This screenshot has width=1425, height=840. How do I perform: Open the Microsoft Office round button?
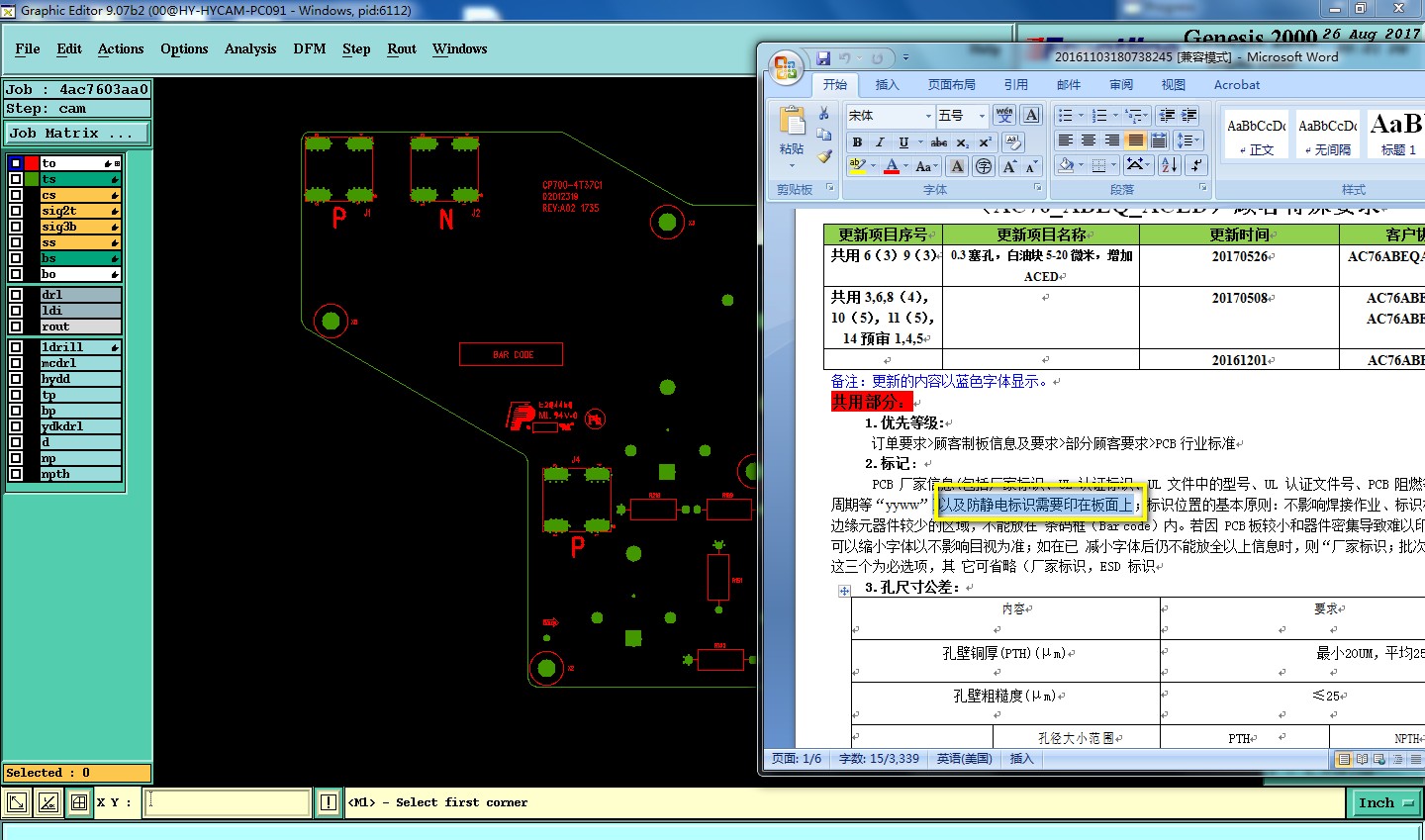click(x=787, y=67)
